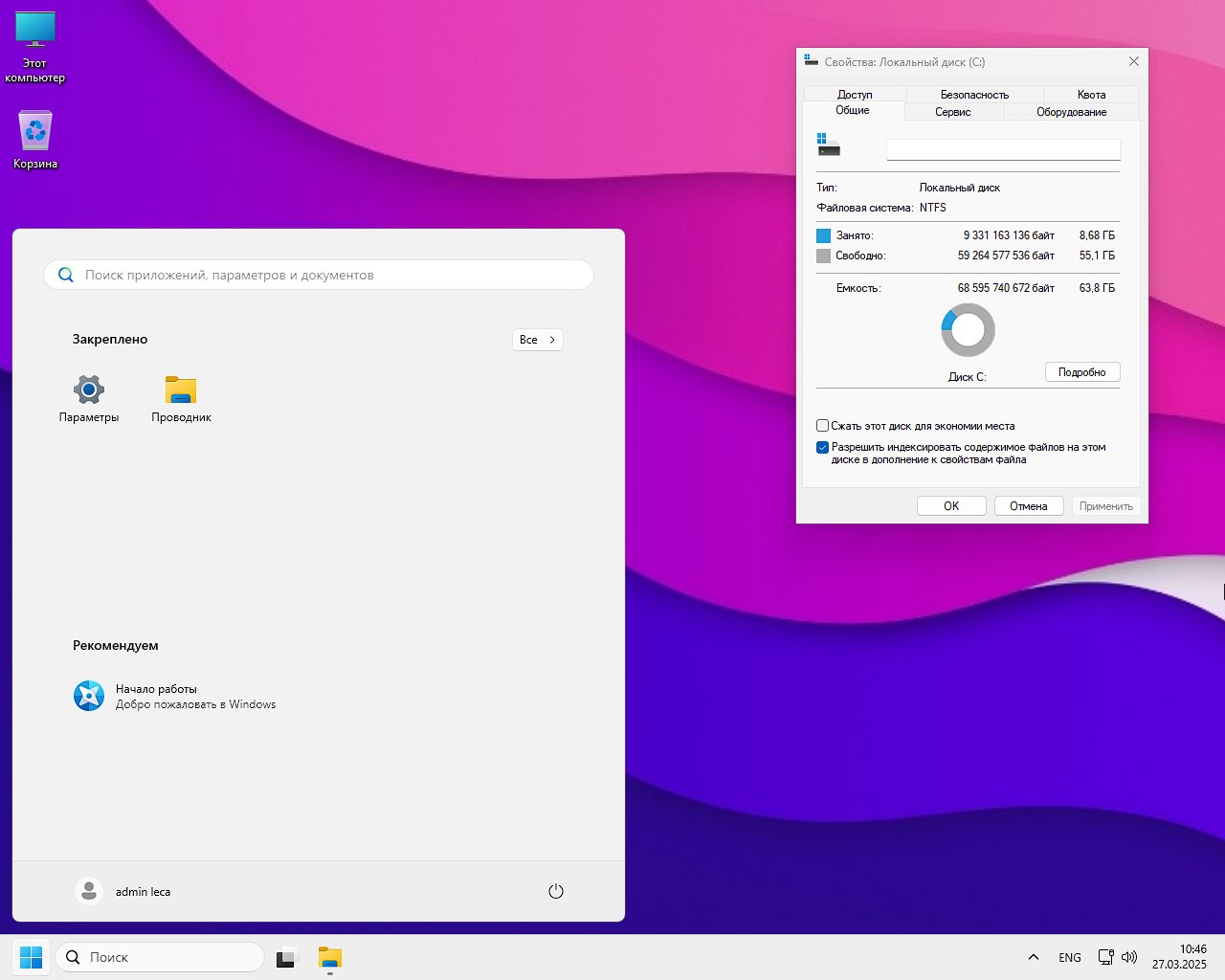Click the Отмена button
The width and height of the screenshot is (1225, 980).
click(x=1029, y=506)
